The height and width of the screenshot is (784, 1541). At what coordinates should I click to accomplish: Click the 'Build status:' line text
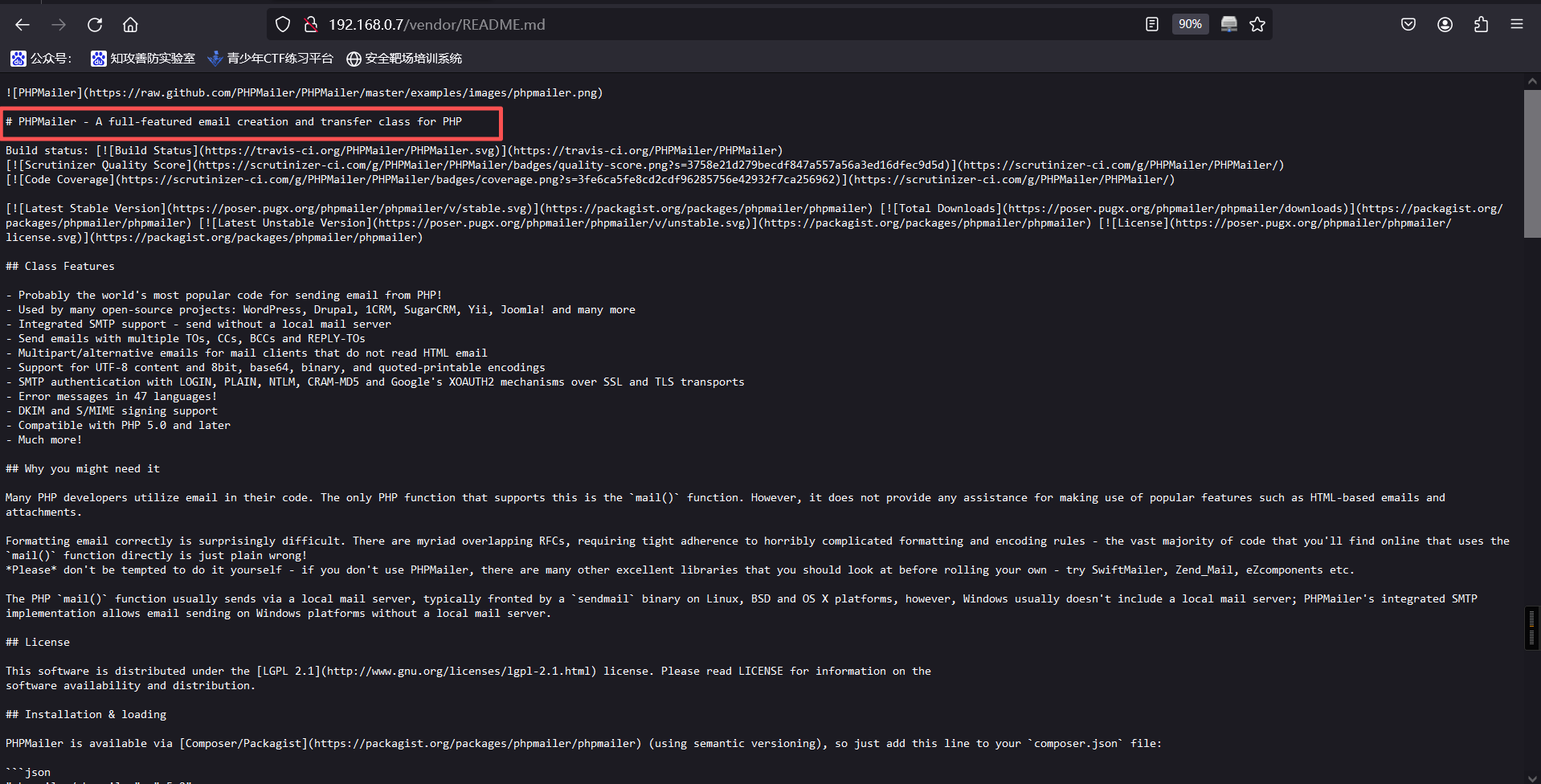(394, 151)
